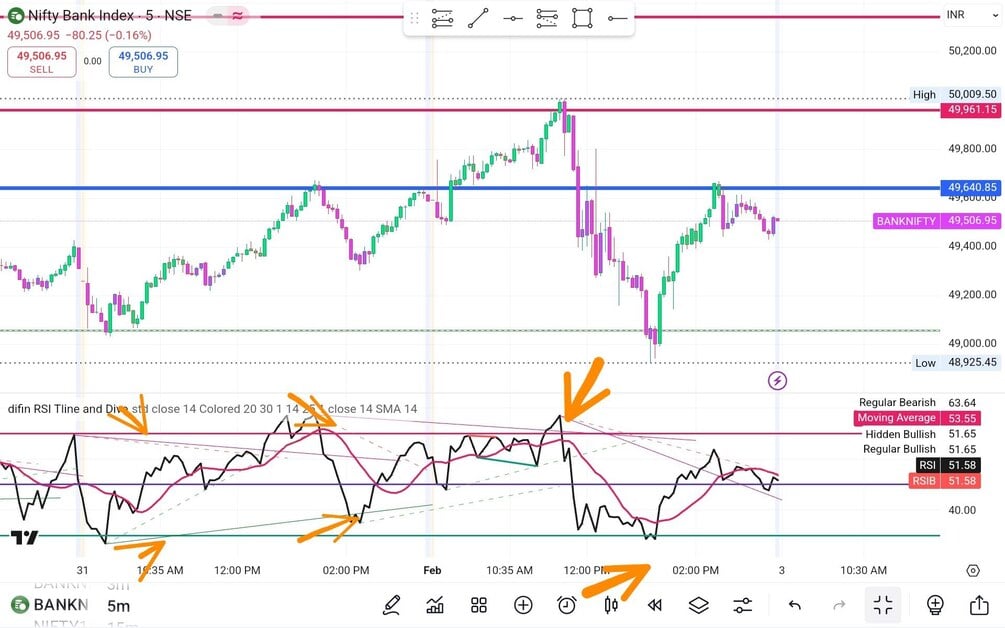Select the Rectangle drawing tool

coord(582,19)
